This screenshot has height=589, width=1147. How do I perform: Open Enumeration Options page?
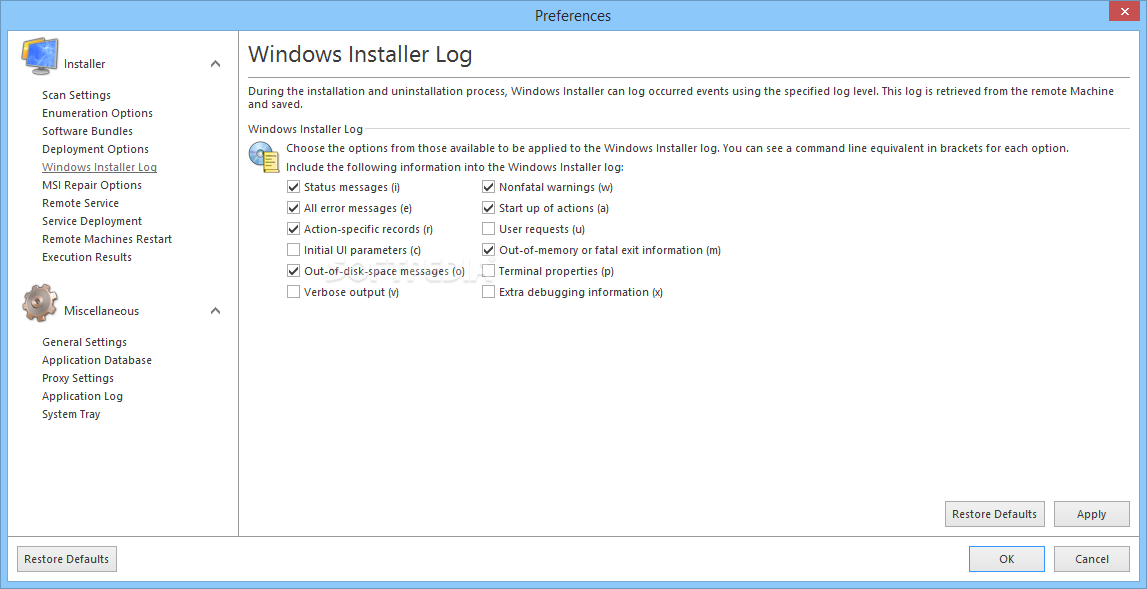point(97,113)
